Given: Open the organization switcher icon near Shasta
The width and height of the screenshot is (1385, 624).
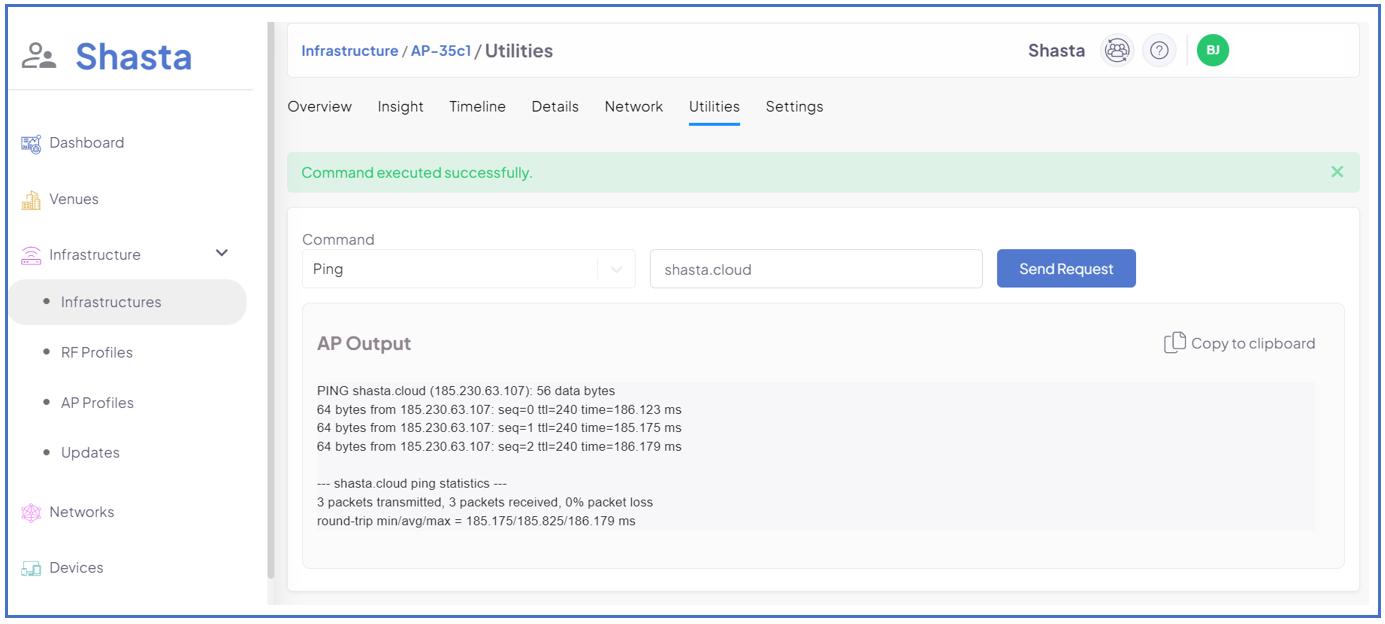Looking at the screenshot, I should click(1117, 50).
